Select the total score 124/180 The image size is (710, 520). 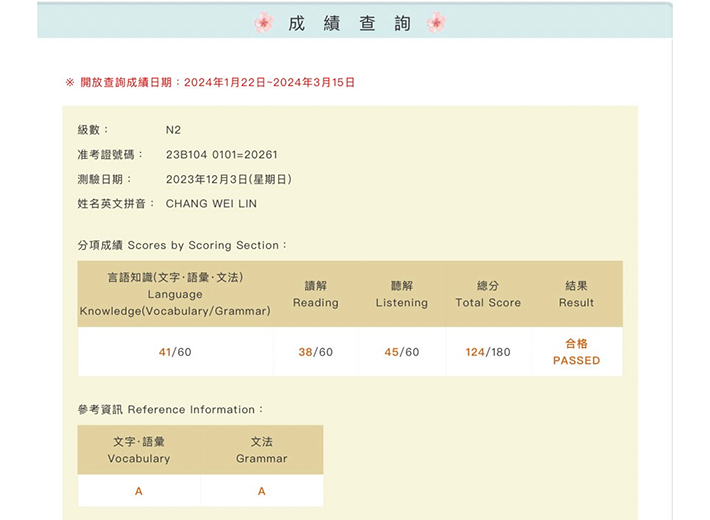coord(488,352)
